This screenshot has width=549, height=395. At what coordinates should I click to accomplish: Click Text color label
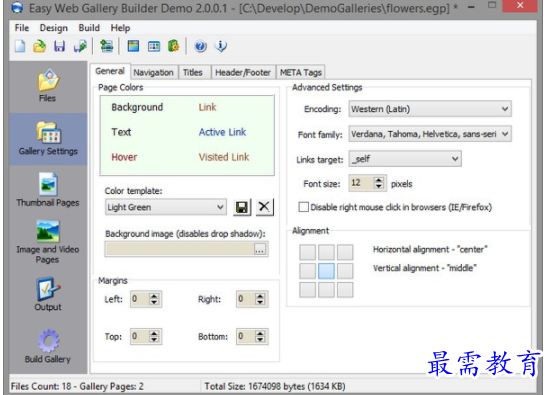pos(121,132)
